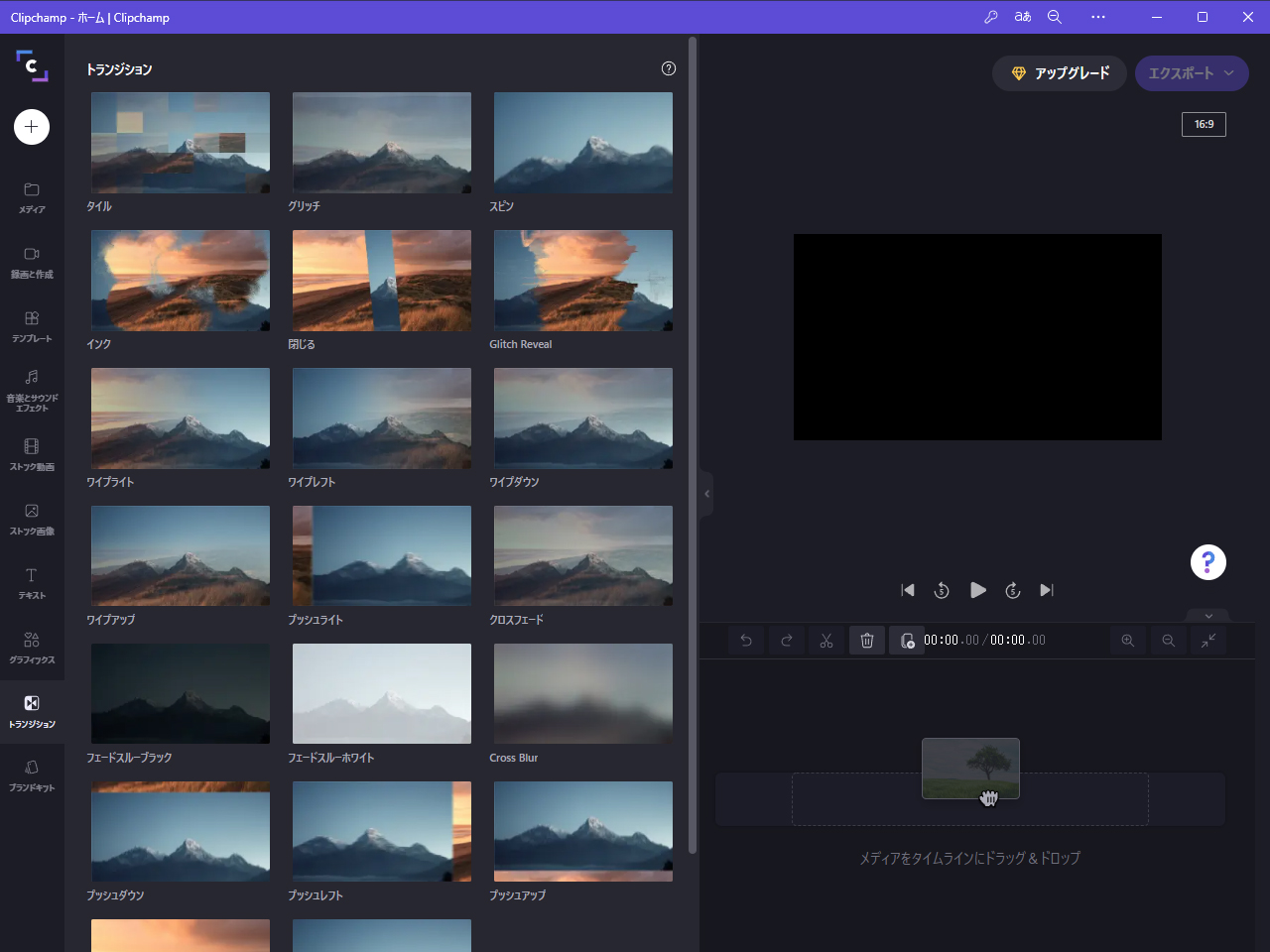Open the グラフィックス graphics sidebar tab

[x=32, y=649]
